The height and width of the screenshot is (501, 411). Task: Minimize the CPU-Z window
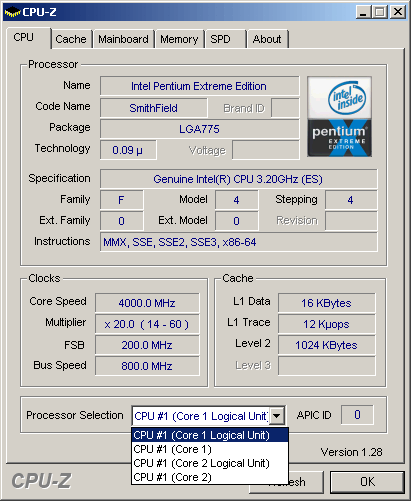[x=363, y=12]
